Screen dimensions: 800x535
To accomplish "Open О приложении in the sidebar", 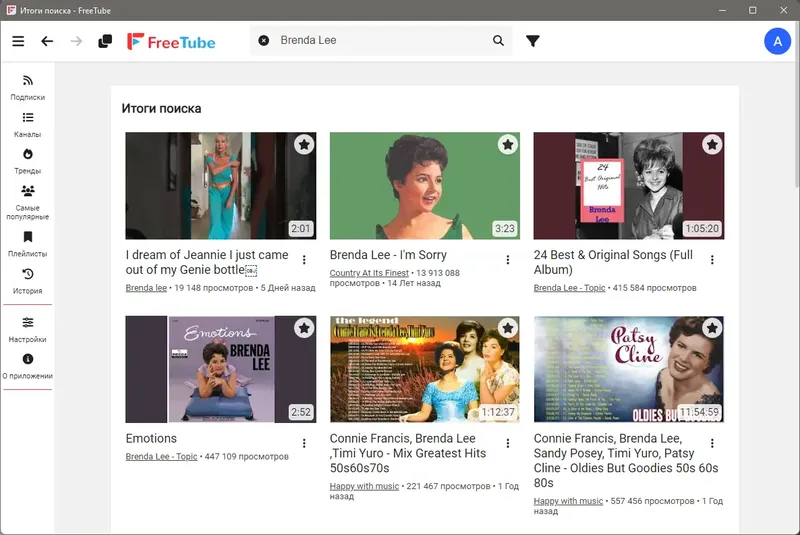I will pyautogui.click(x=28, y=366).
